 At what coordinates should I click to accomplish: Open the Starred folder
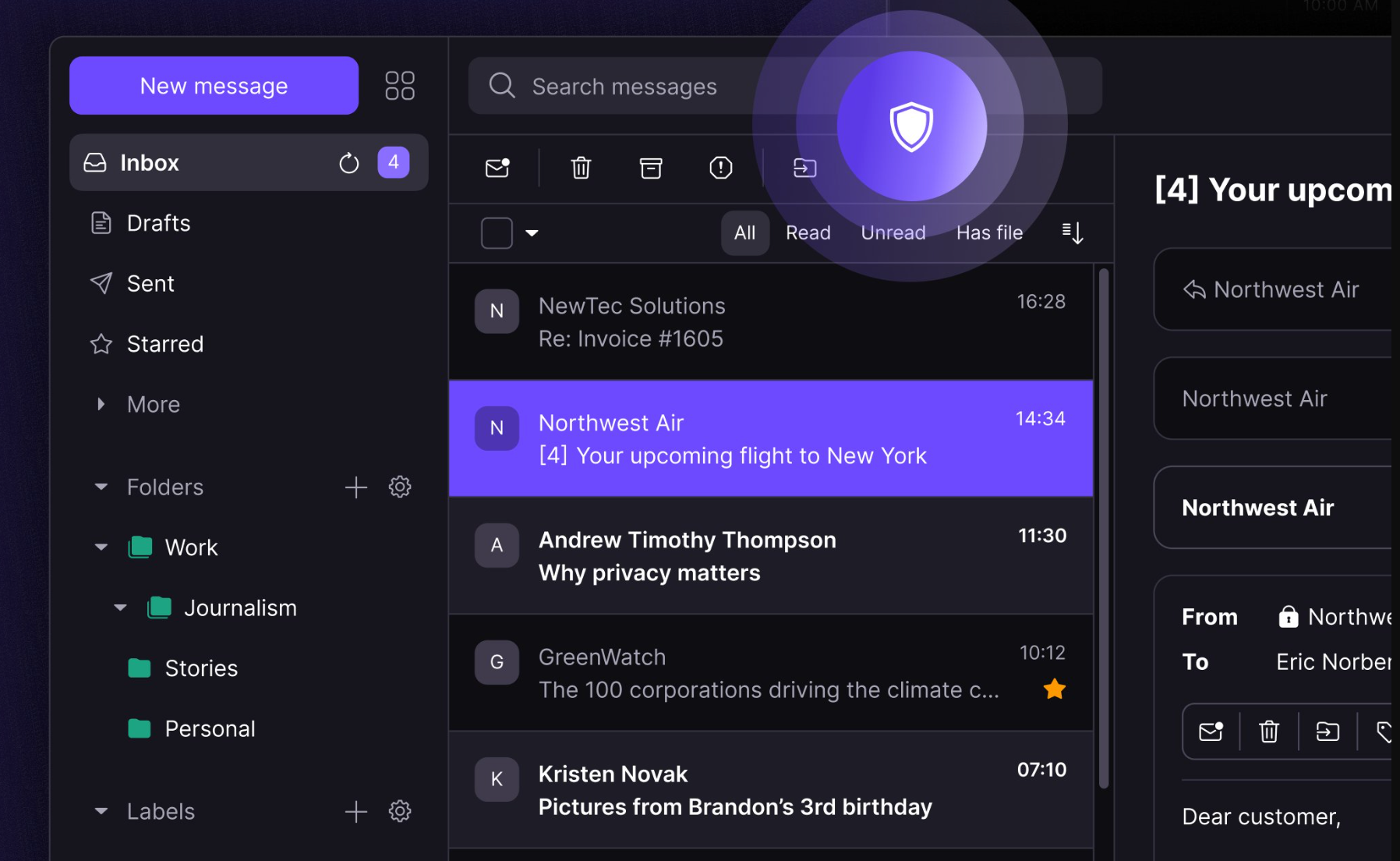click(x=164, y=344)
